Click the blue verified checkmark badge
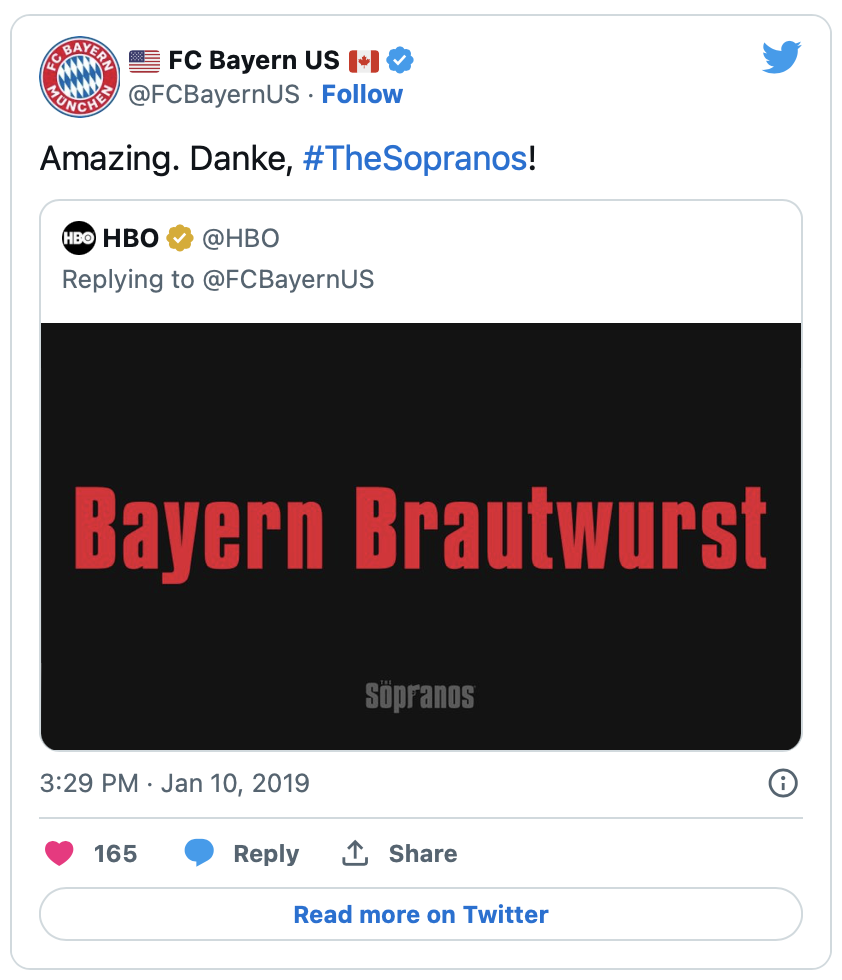842x980 pixels. pyautogui.click(x=399, y=61)
